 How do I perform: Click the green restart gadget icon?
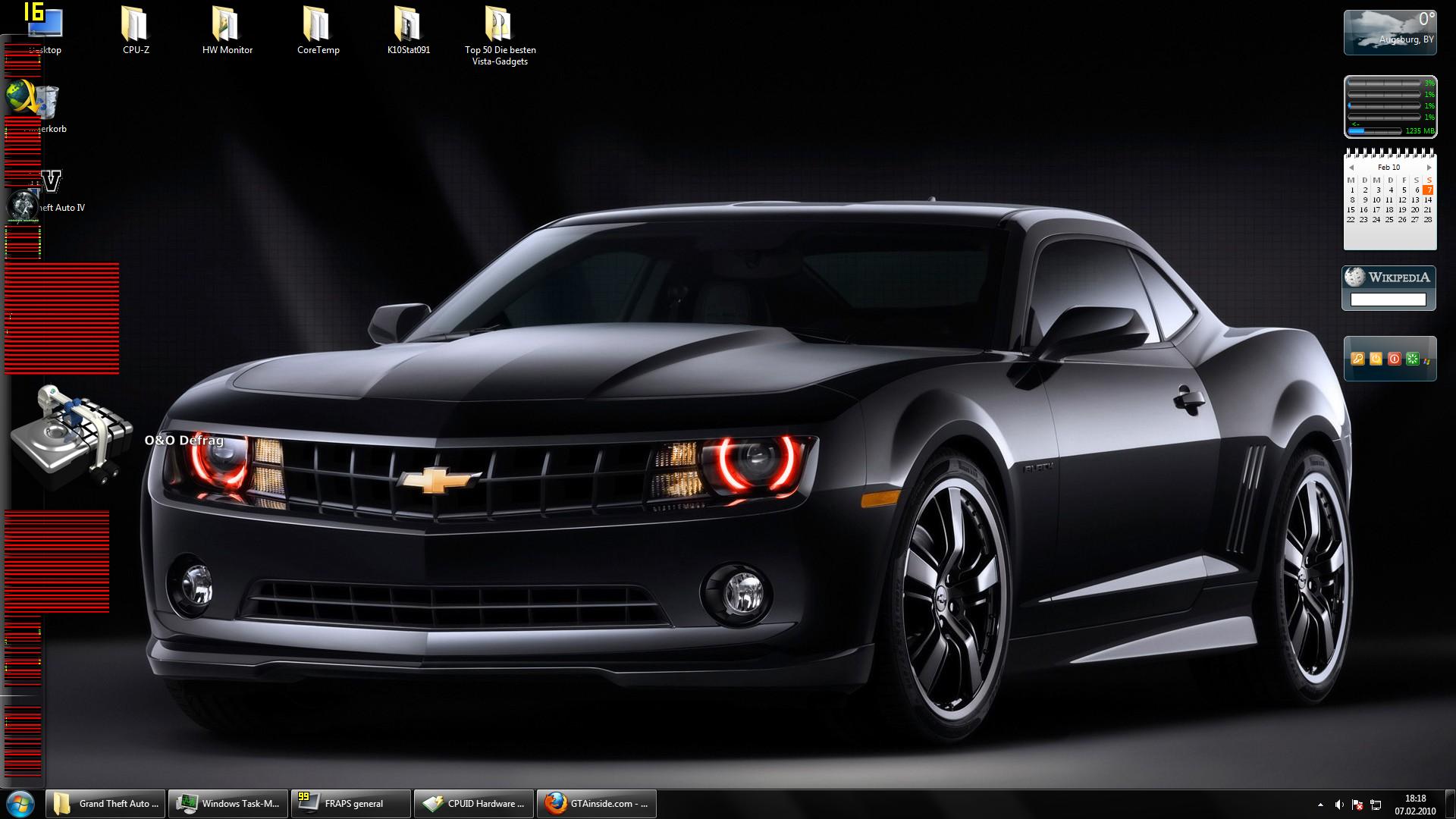(1412, 359)
